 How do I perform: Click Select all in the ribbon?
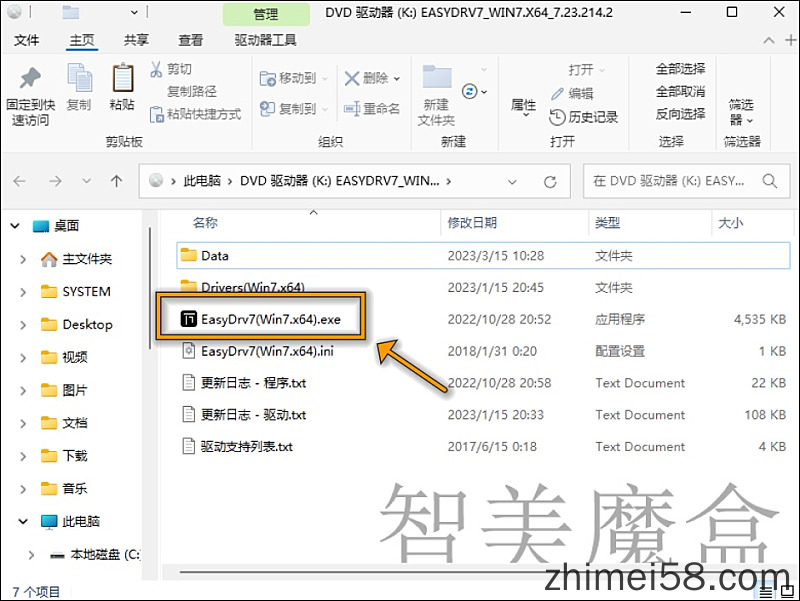[680, 69]
